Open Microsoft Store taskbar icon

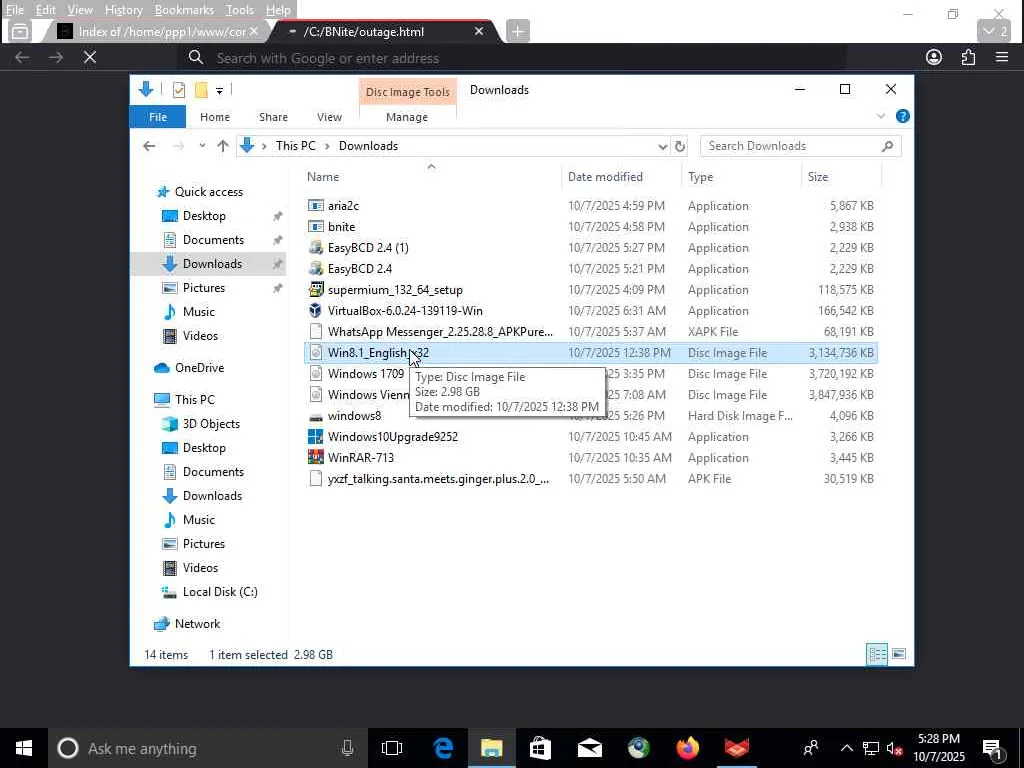pyautogui.click(x=540, y=748)
